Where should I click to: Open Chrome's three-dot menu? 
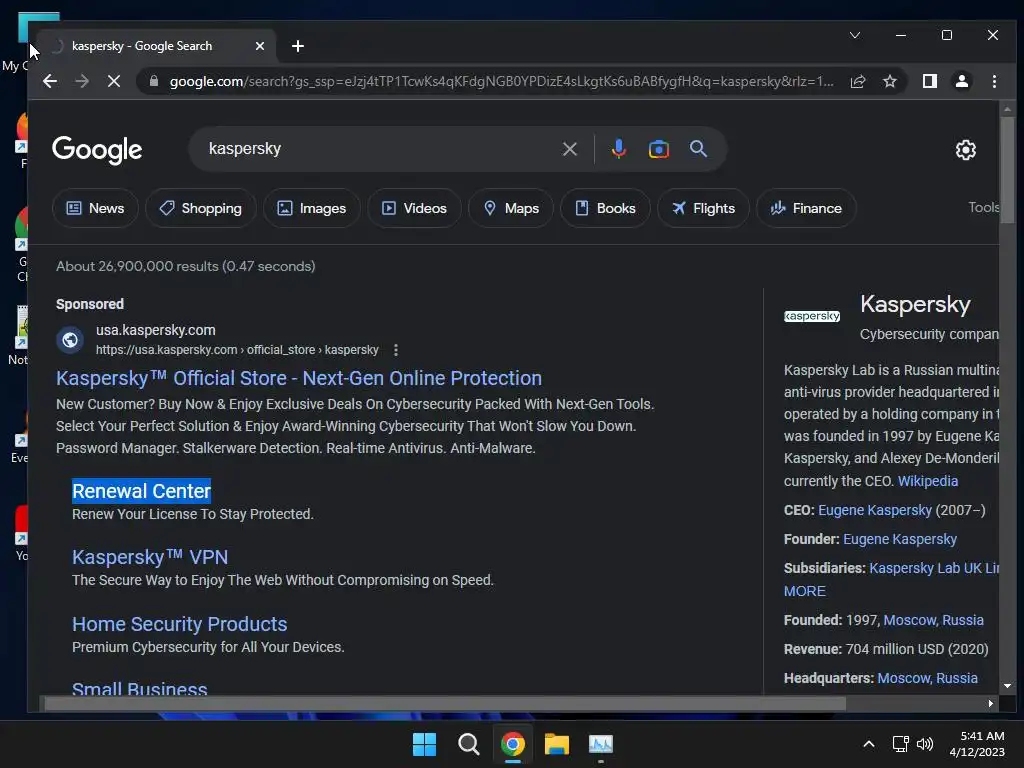[994, 81]
